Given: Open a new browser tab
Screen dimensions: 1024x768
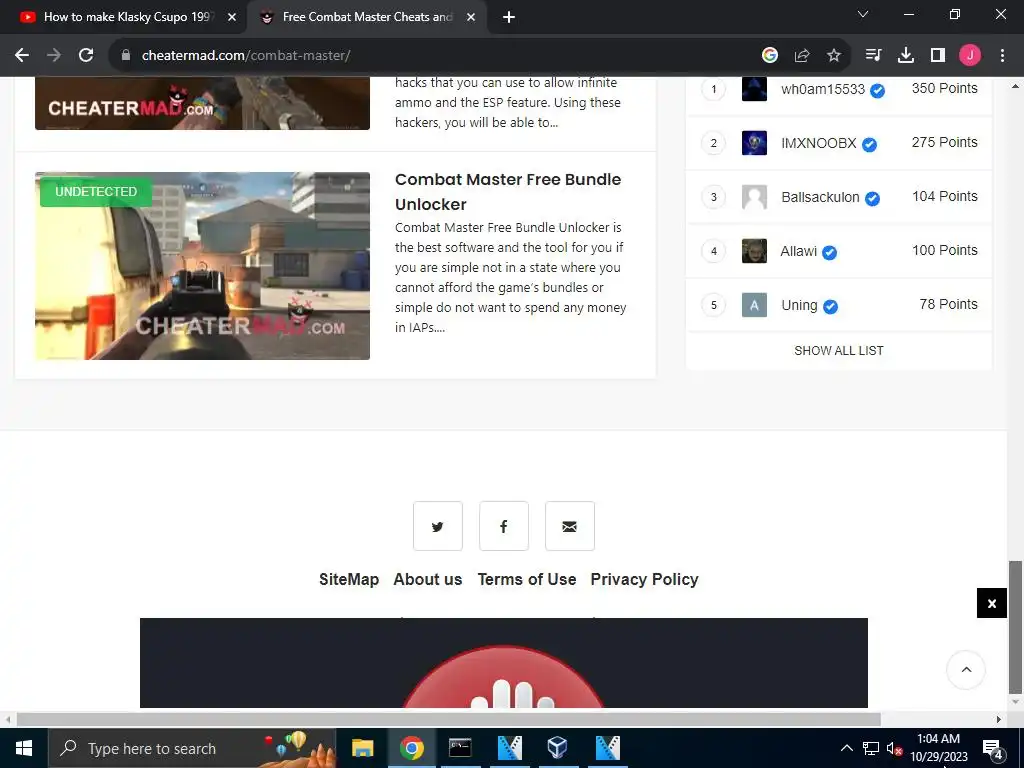Looking at the screenshot, I should (509, 17).
